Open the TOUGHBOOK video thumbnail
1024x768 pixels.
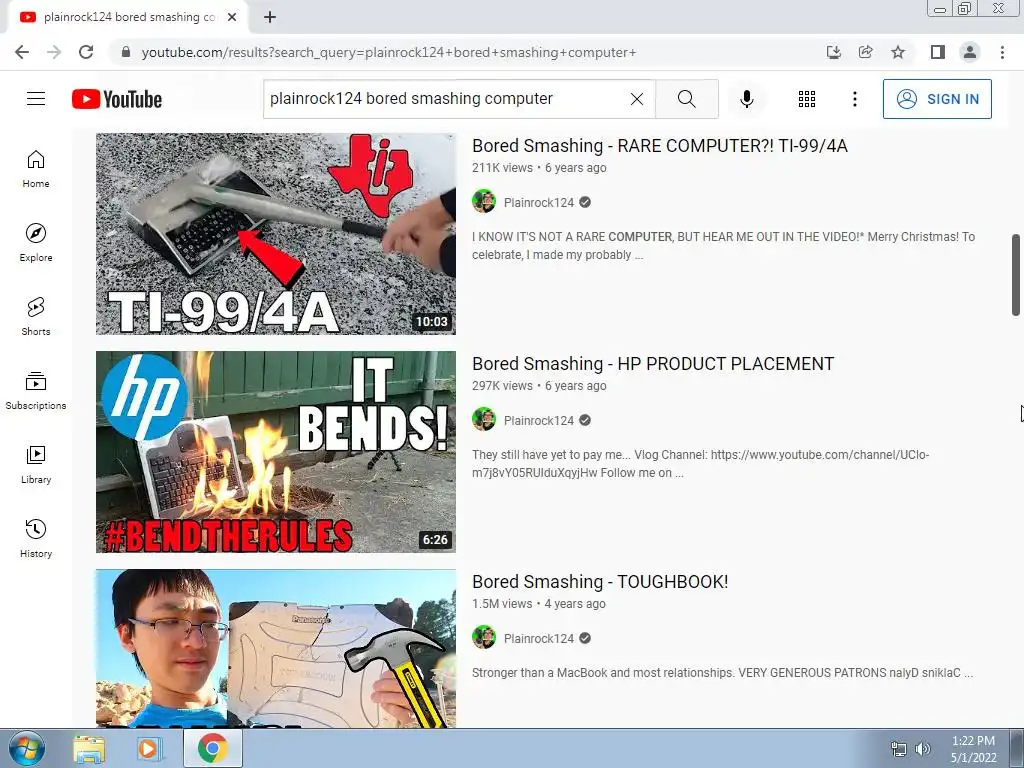[x=276, y=648]
